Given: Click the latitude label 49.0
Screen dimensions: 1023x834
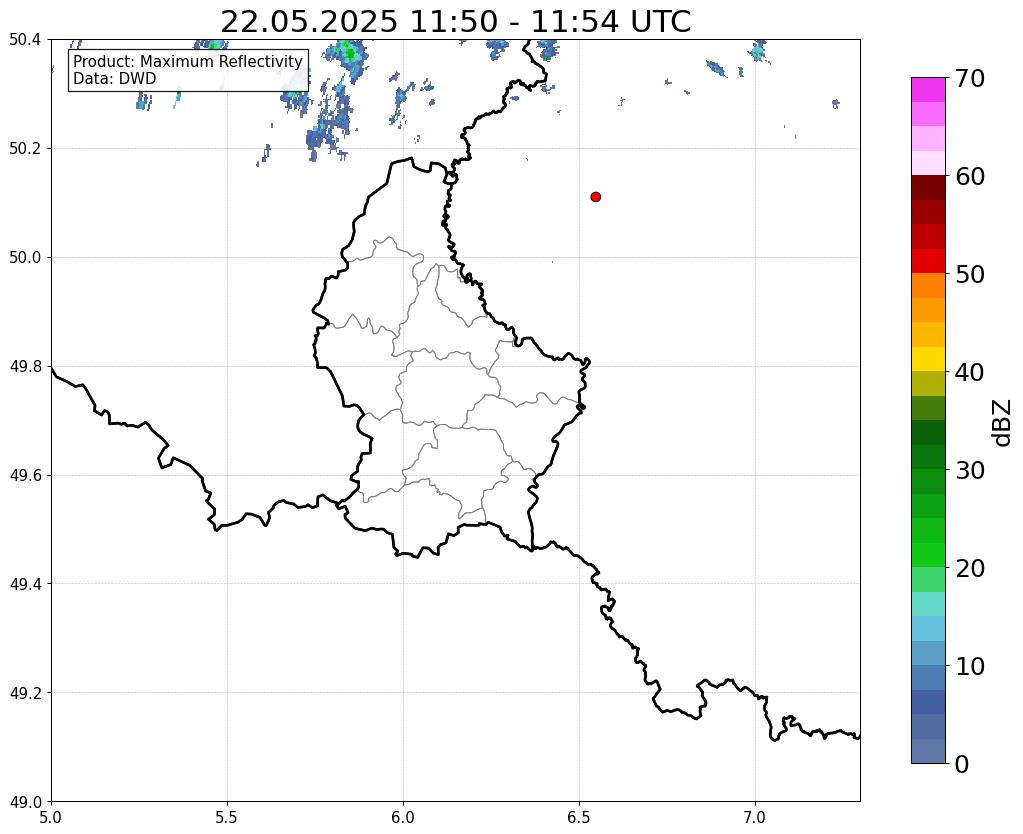Looking at the screenshot, I should tap(25, 802).
